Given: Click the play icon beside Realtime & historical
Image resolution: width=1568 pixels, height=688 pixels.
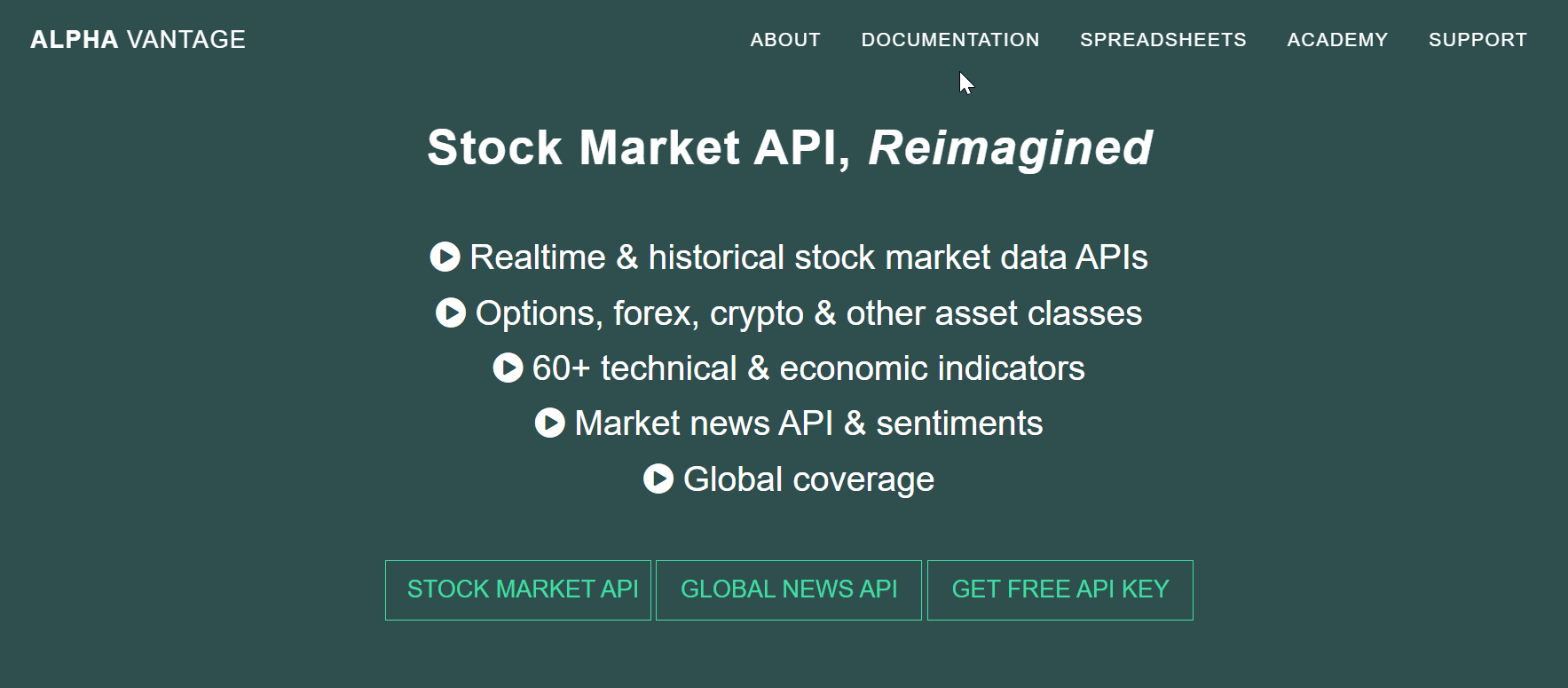Looking at the screenshot, I should (x=445, y=257).
